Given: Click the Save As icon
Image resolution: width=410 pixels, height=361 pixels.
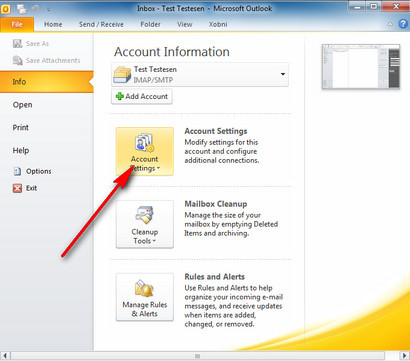Looking at the screenshot, I should click(x=17, y=43).
